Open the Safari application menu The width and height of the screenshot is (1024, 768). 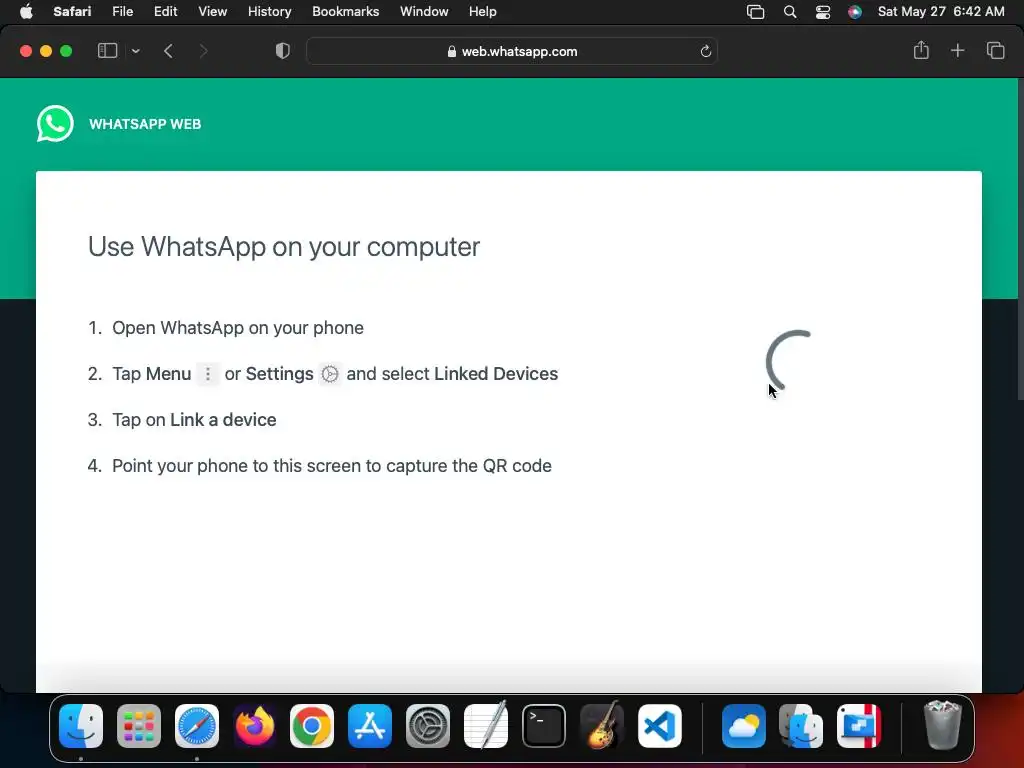coord(72,12)
